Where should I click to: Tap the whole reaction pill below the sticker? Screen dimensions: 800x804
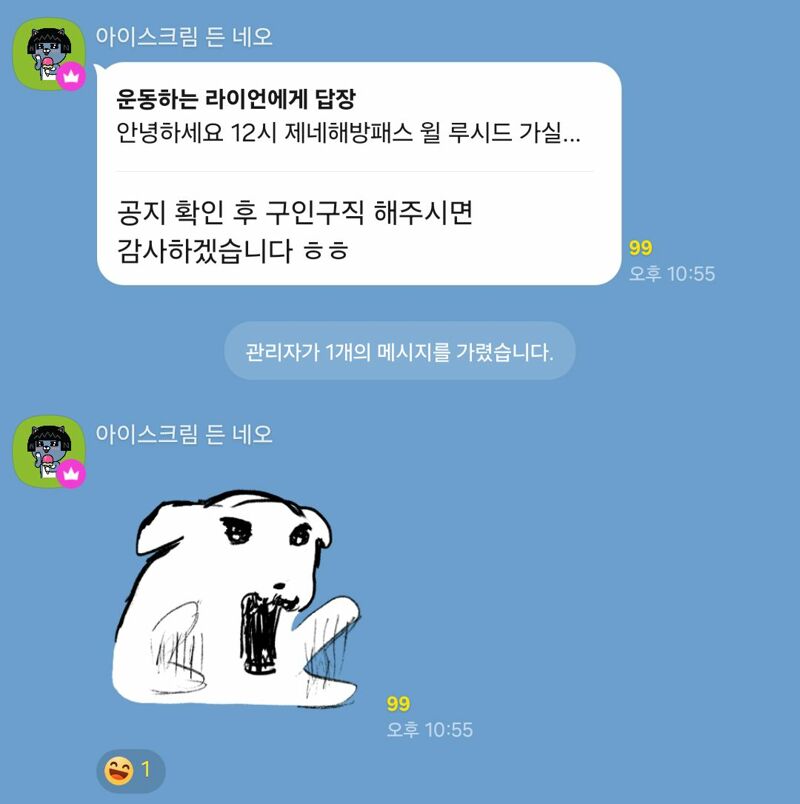click(131, 771)
